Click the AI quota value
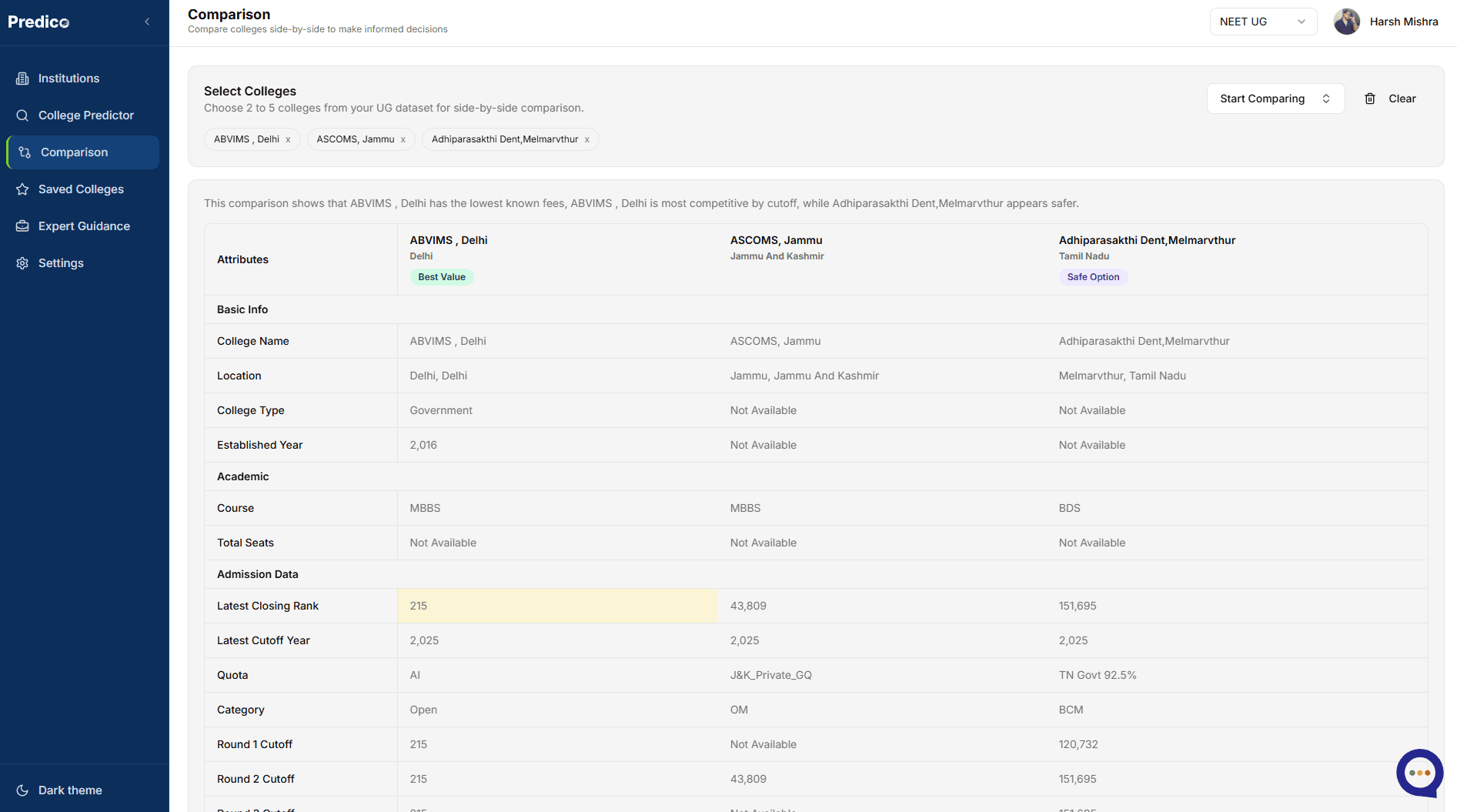The height and width of the screenshot is (812, 1457). 415,675
